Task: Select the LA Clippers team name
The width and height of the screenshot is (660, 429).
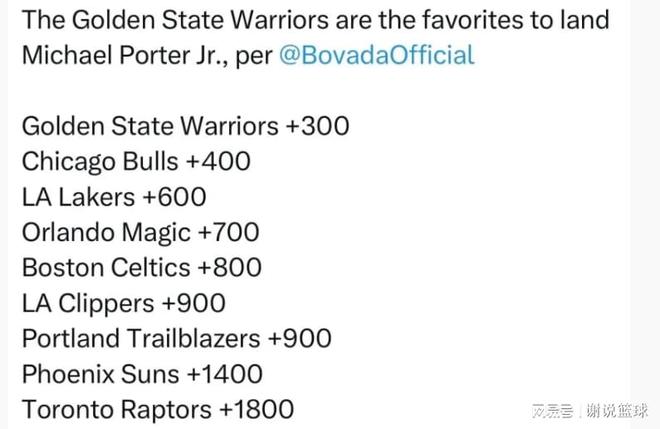Action: (88, 303)
